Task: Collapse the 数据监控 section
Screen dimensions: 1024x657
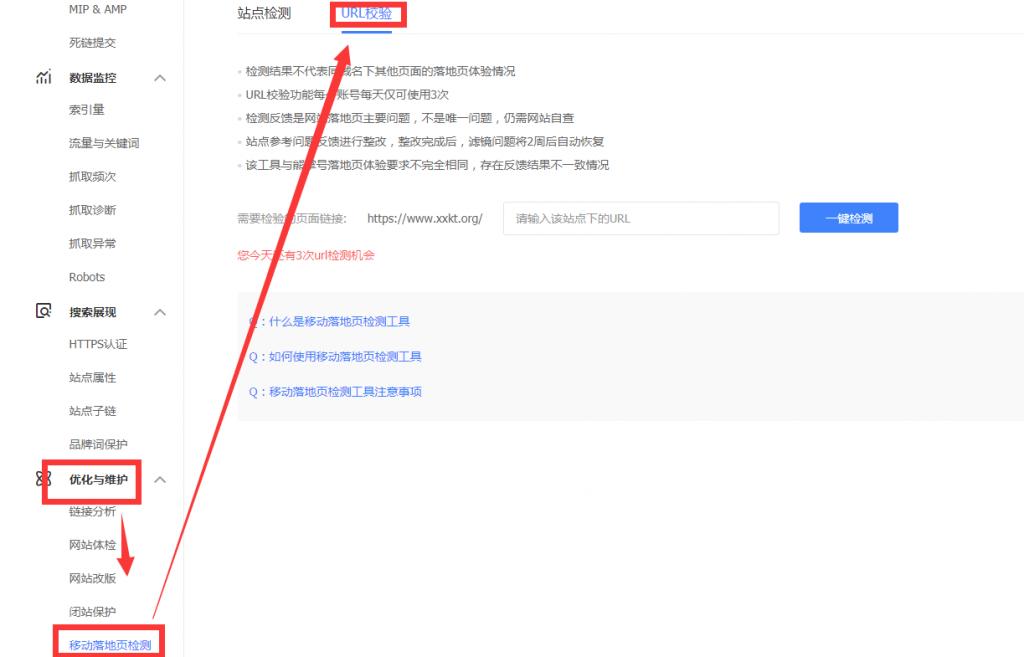Action: click(x=158, y=78)
